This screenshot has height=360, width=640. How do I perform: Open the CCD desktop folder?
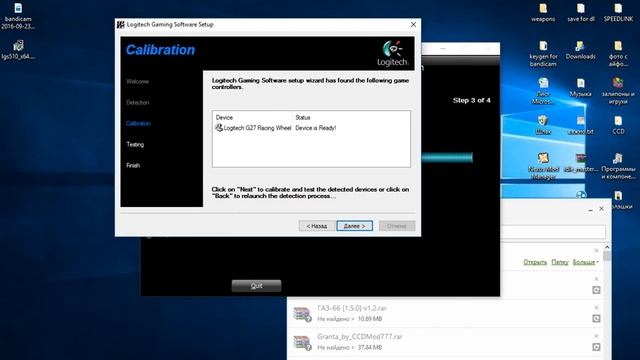tap(618, 125)
